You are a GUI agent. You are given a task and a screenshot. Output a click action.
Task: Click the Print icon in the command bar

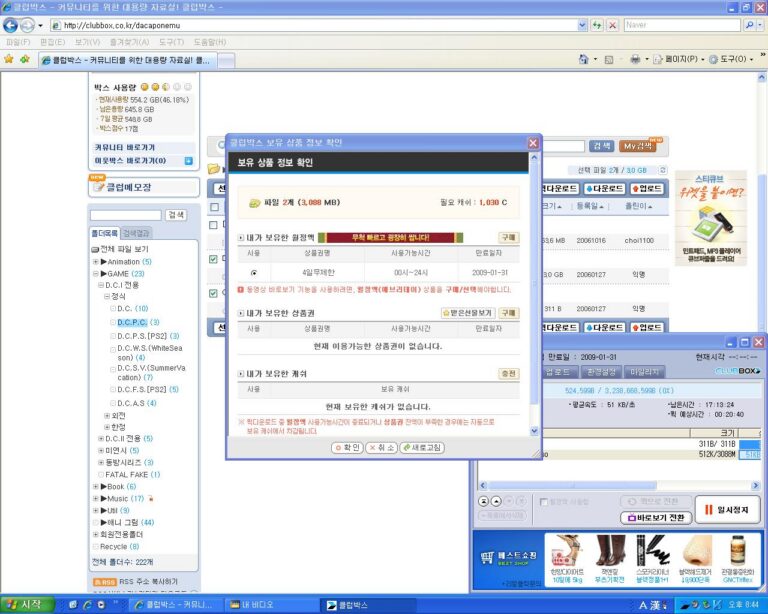pos(635,59)
